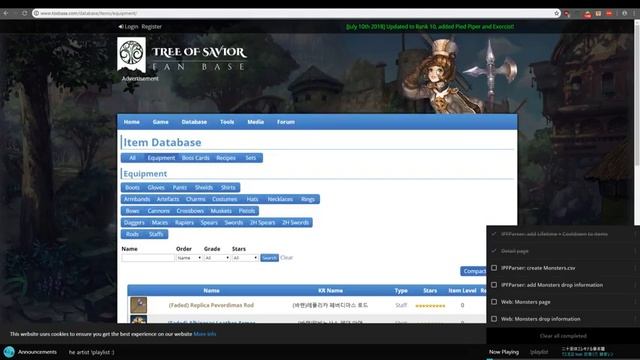Click the Clear filter link
The height and width of the screenshot is (360, 640).
pos(287,258)
